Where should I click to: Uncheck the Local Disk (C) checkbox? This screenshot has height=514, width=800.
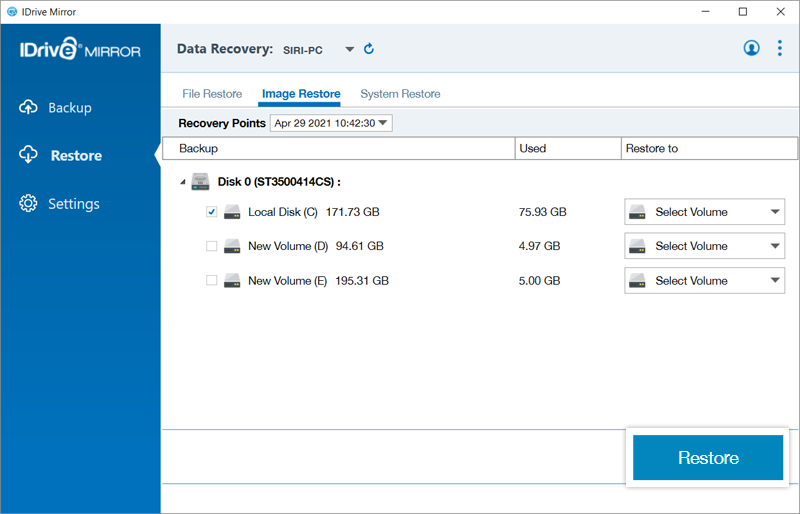point(211,212)
